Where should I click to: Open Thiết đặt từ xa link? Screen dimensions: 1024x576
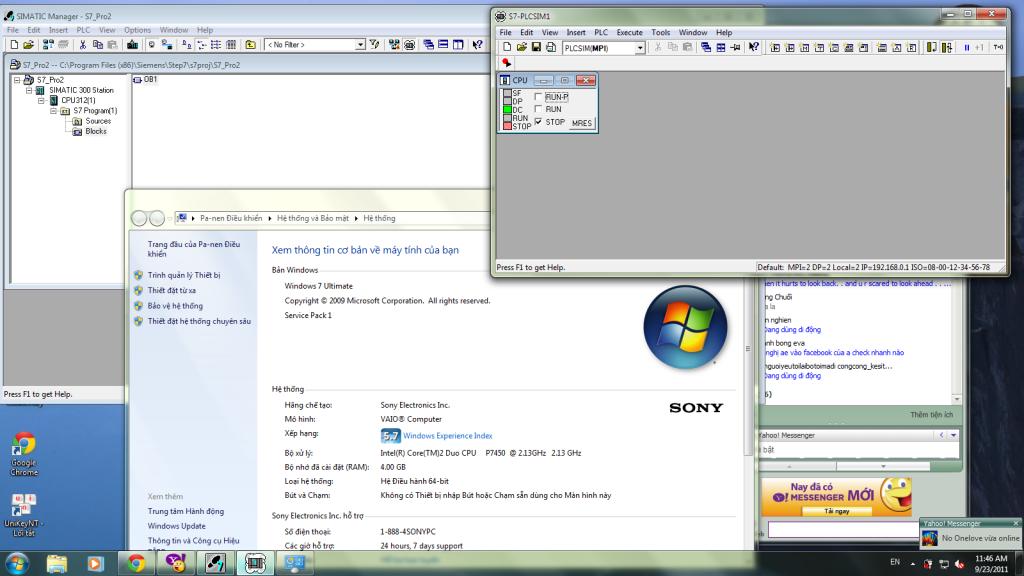tap(171, 291)
